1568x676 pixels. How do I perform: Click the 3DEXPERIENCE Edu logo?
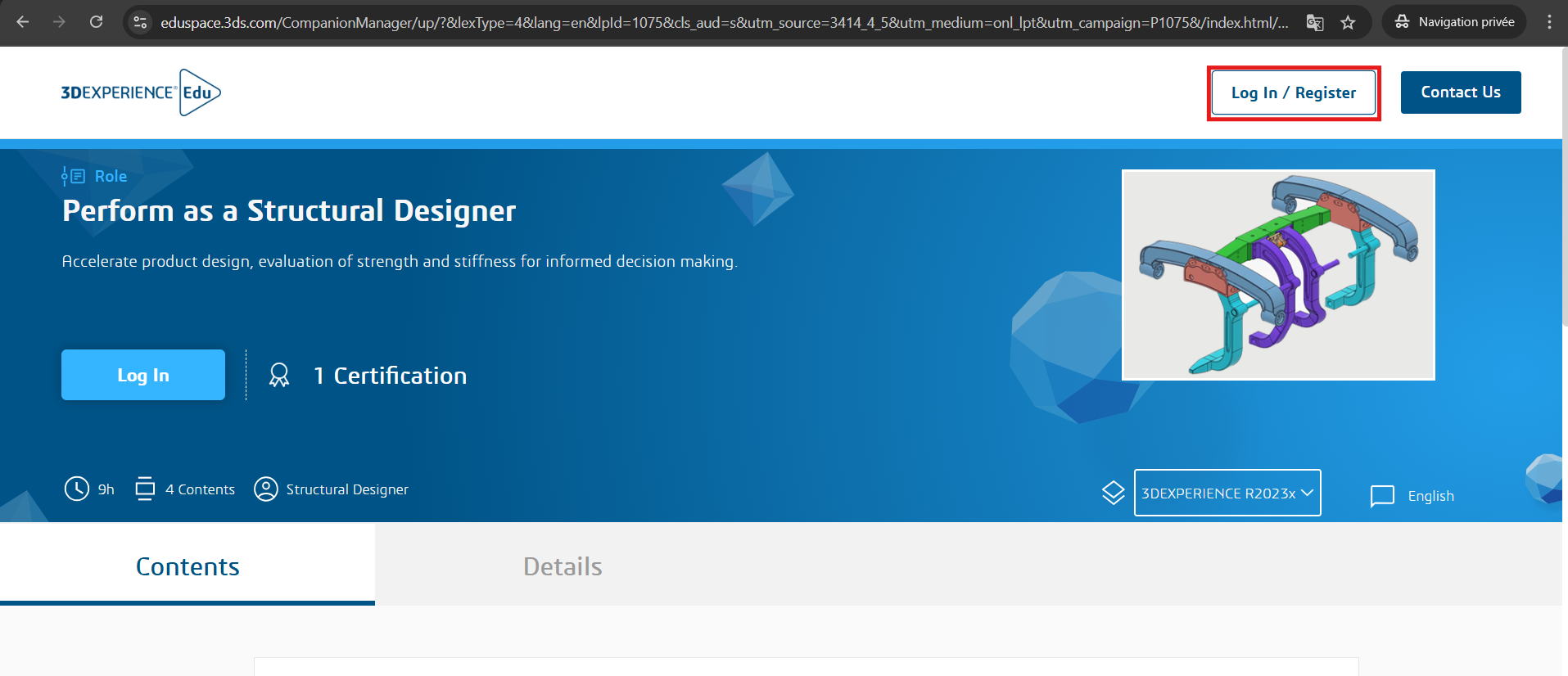tap(141, 92)
